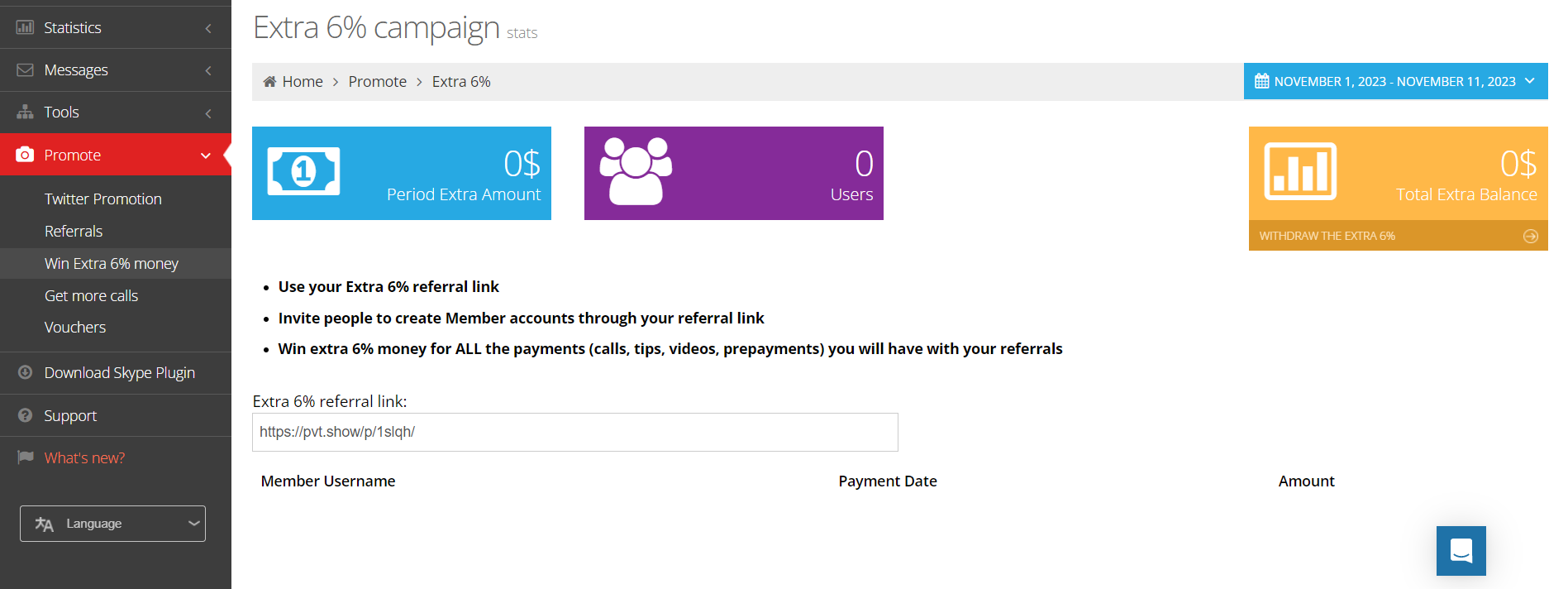1568x589 pixels.
Task: Expand the Statistics menu chevron
Action: 208,28
